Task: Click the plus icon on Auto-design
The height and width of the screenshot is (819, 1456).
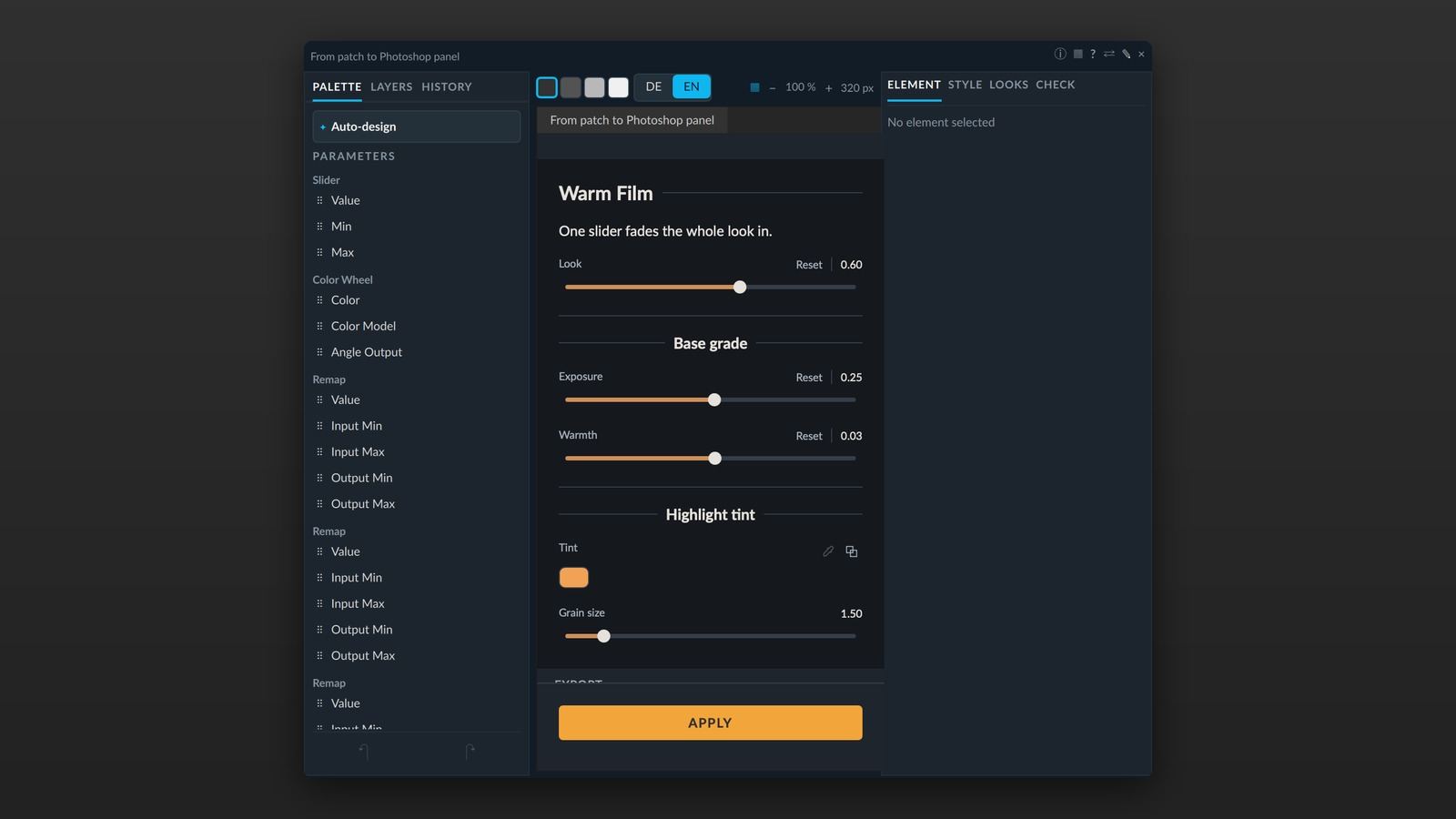Action: (x=323, y=127)
